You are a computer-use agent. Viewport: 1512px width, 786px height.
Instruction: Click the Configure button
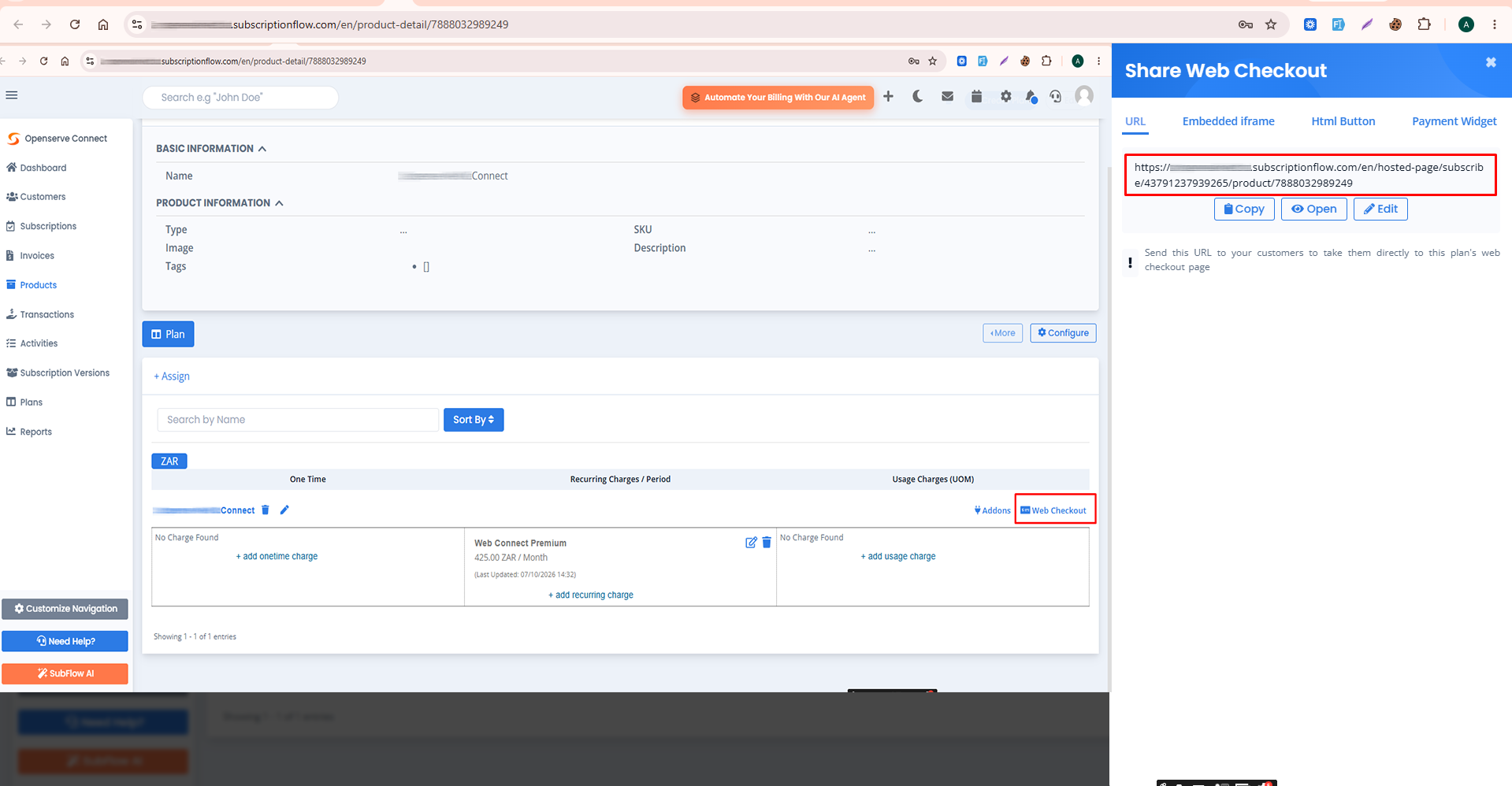[1063, 333]
